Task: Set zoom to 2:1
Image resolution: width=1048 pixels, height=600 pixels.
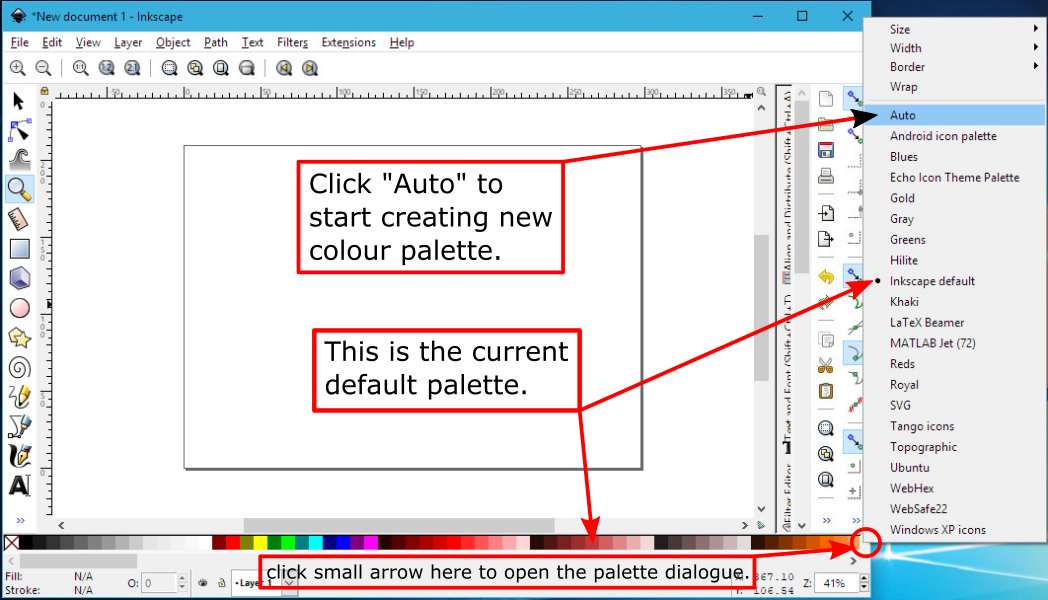Action: pos(132,68)
